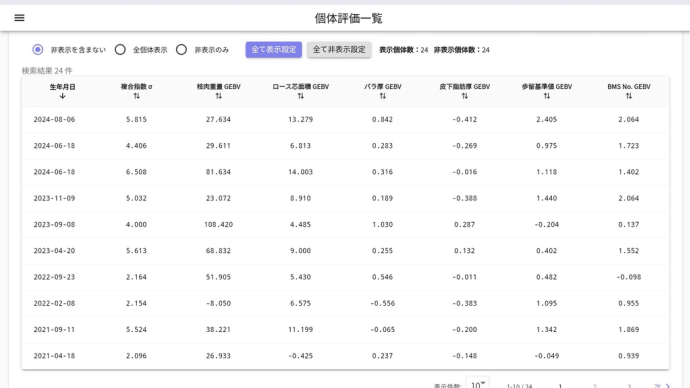
Task: Click the 個体評価一覧 page title
Action: click(x=349, y=18)
